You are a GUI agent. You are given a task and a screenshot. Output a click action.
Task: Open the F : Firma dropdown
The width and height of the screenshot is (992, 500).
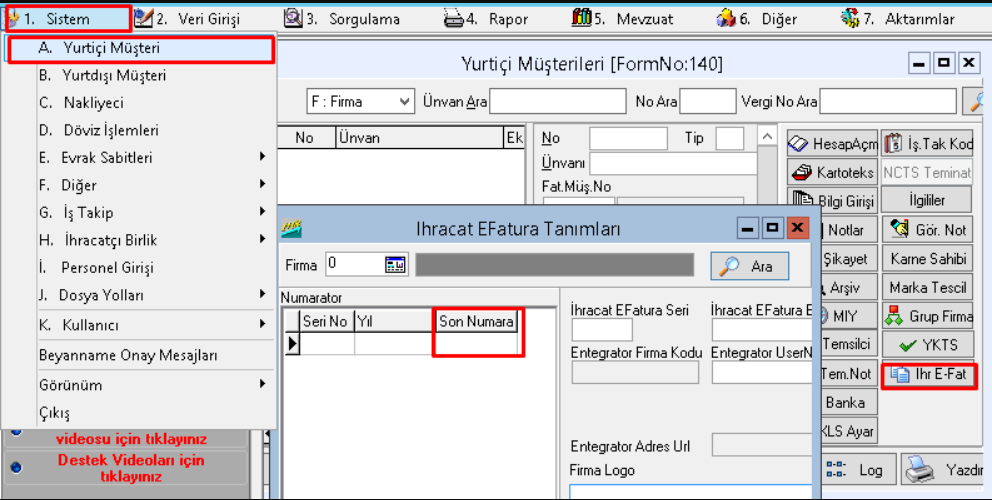(361, 101)
